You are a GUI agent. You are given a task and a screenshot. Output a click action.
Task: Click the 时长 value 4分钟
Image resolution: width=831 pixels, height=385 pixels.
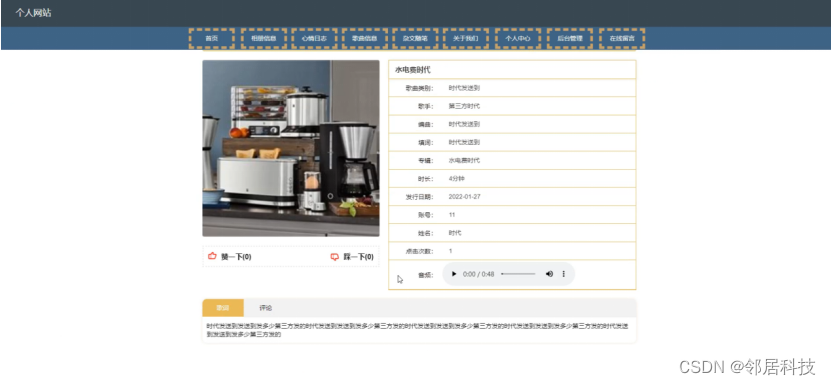coord(456,179)
